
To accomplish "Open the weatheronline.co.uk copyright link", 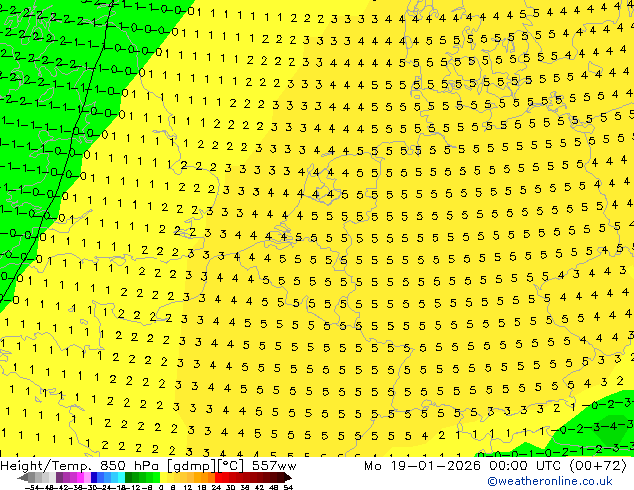I will tap(549, 481).
